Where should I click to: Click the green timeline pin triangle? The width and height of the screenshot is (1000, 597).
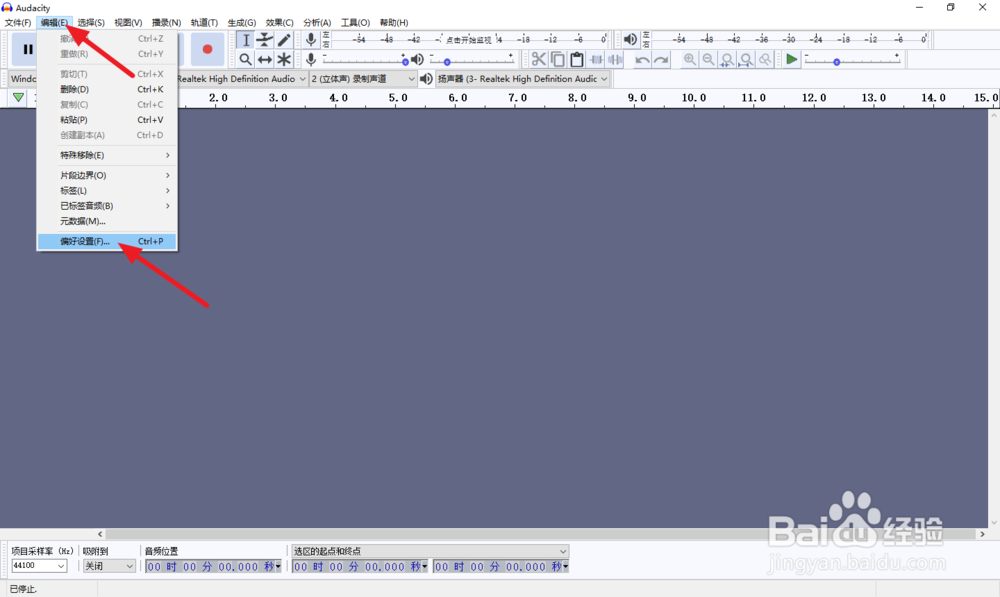click(18, 98)
